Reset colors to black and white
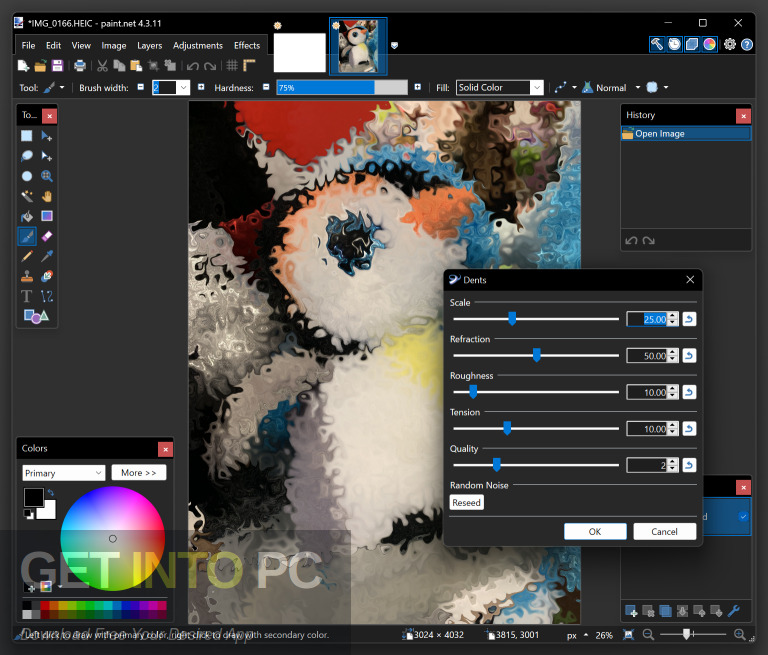The image size is (768, 655). (28, 514)
